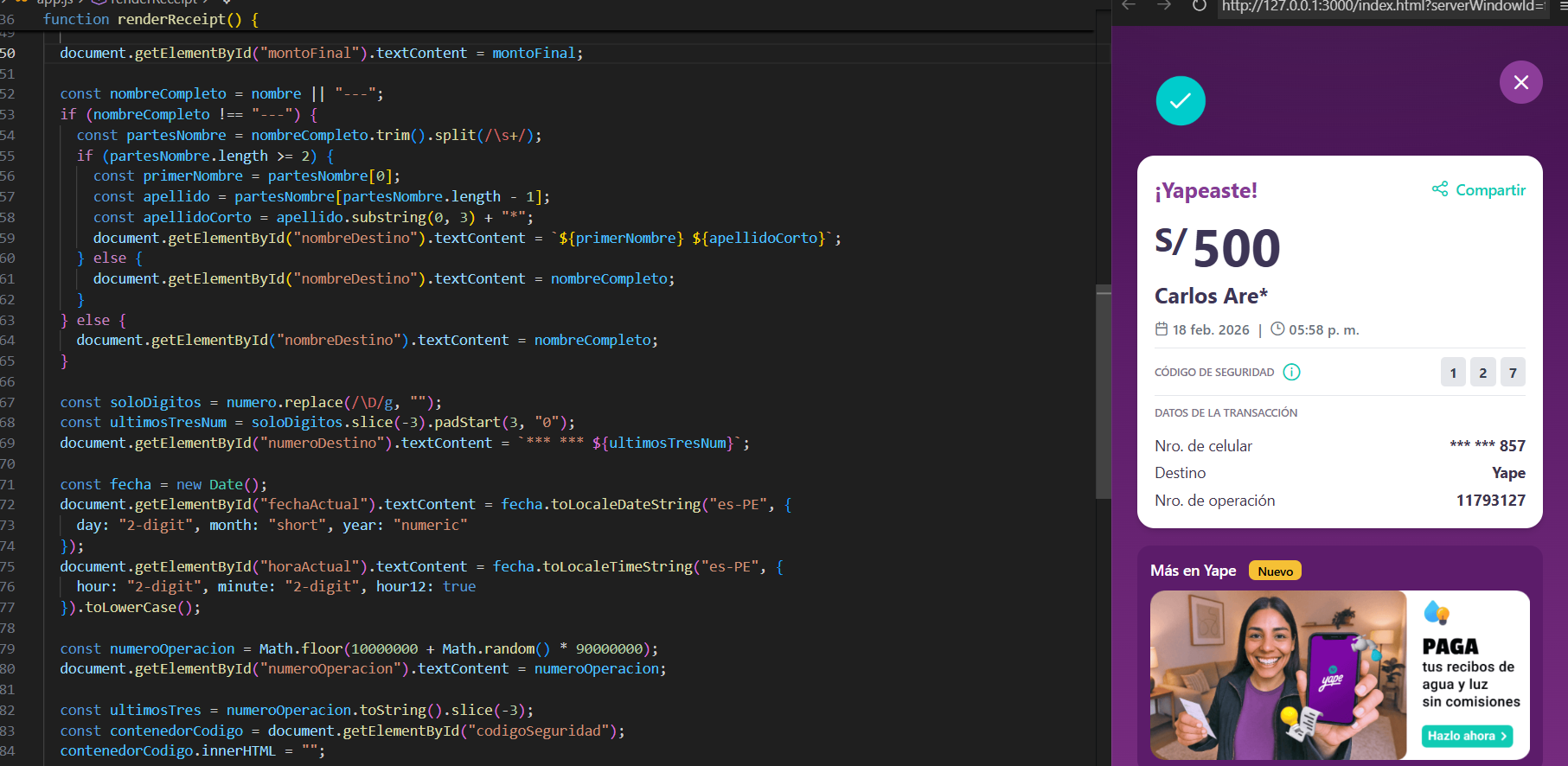Click the operation number 11793127

[1490, 501]
